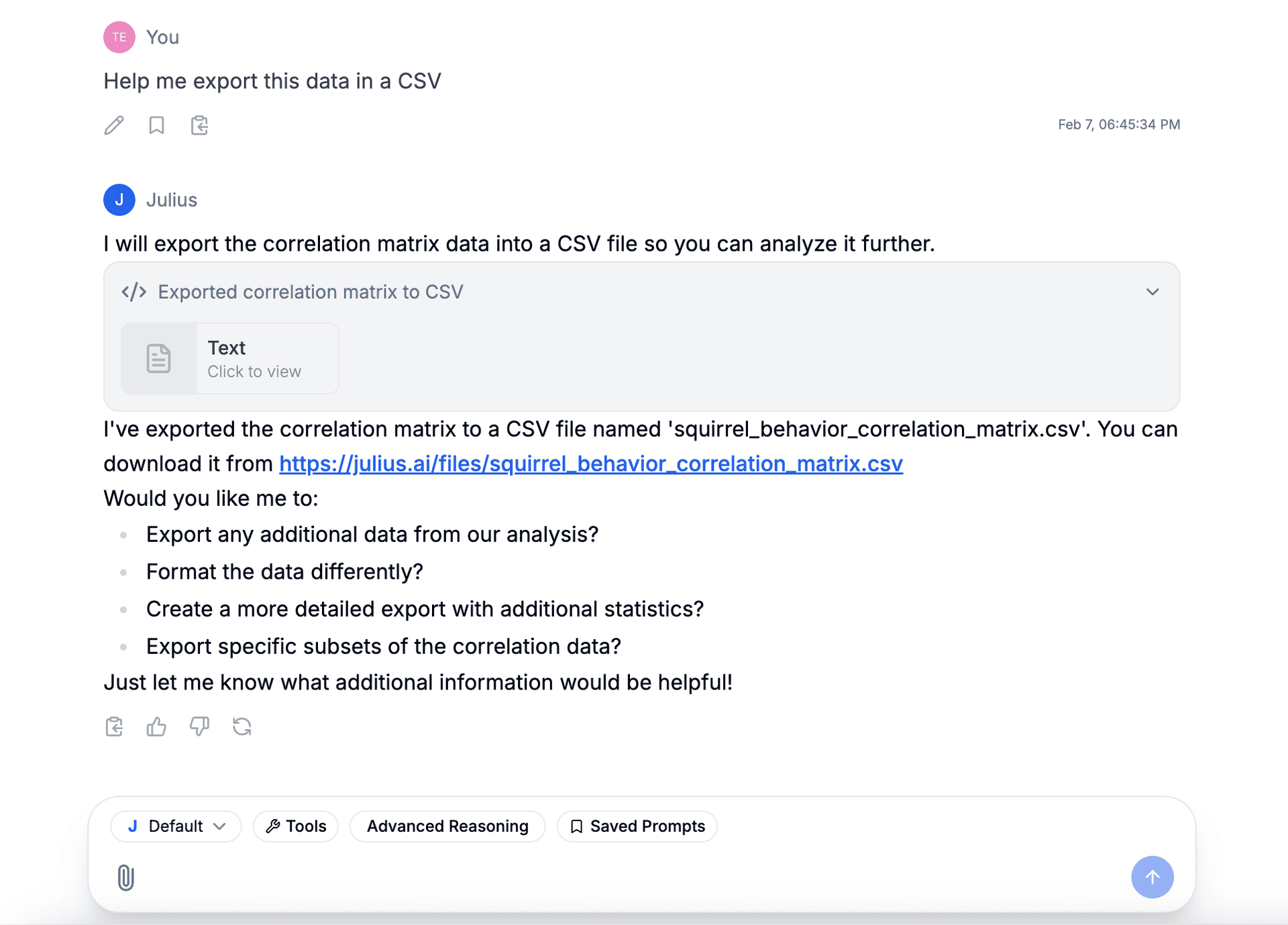Give a thumbs down to Julius's reply
The width and height of the screenshot is (1288, 925).
tap(199, 726)
